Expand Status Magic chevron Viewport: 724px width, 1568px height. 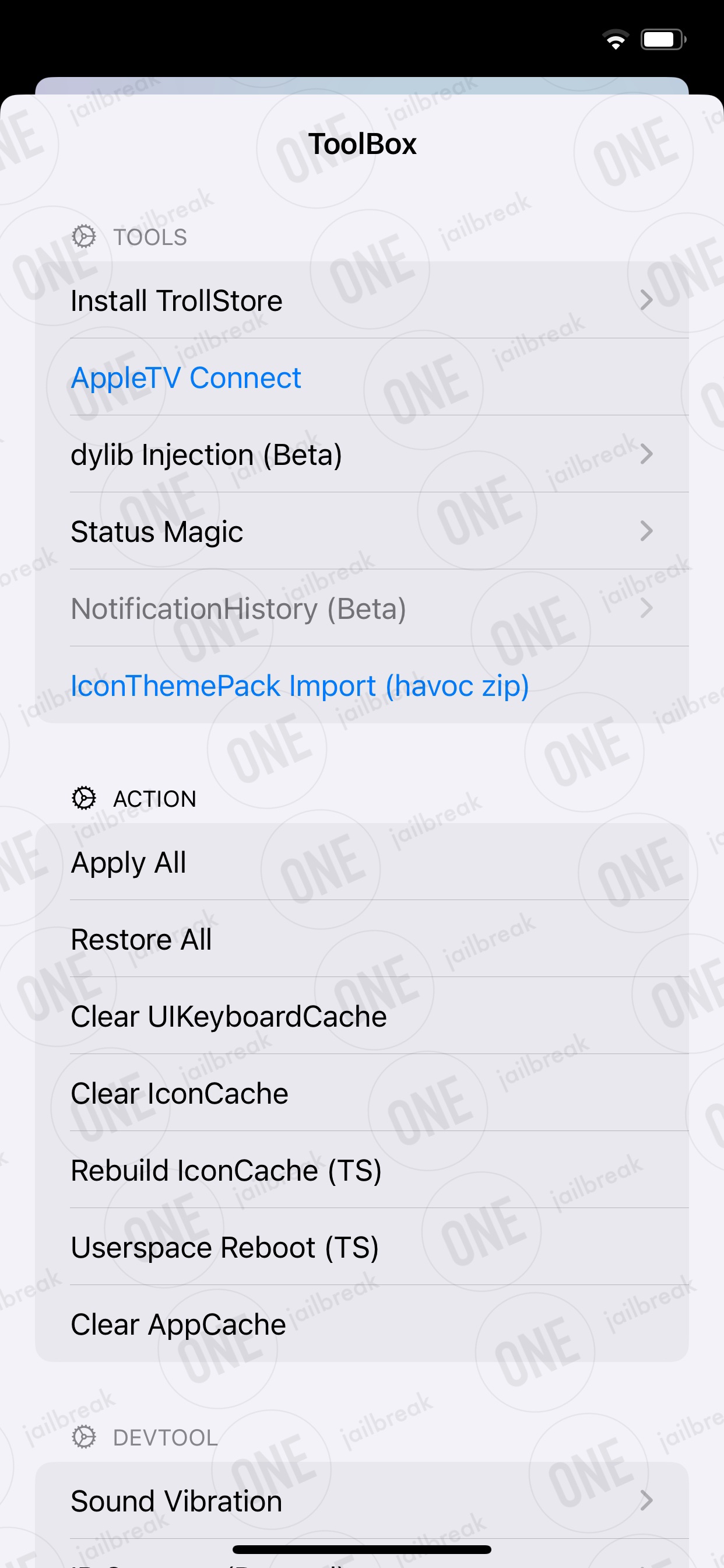646,531
